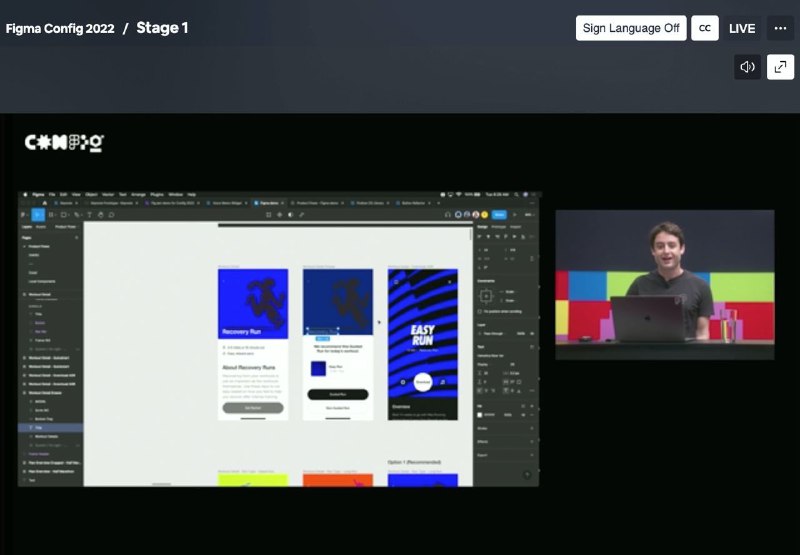Click the Create component icon

coord(280,215)
